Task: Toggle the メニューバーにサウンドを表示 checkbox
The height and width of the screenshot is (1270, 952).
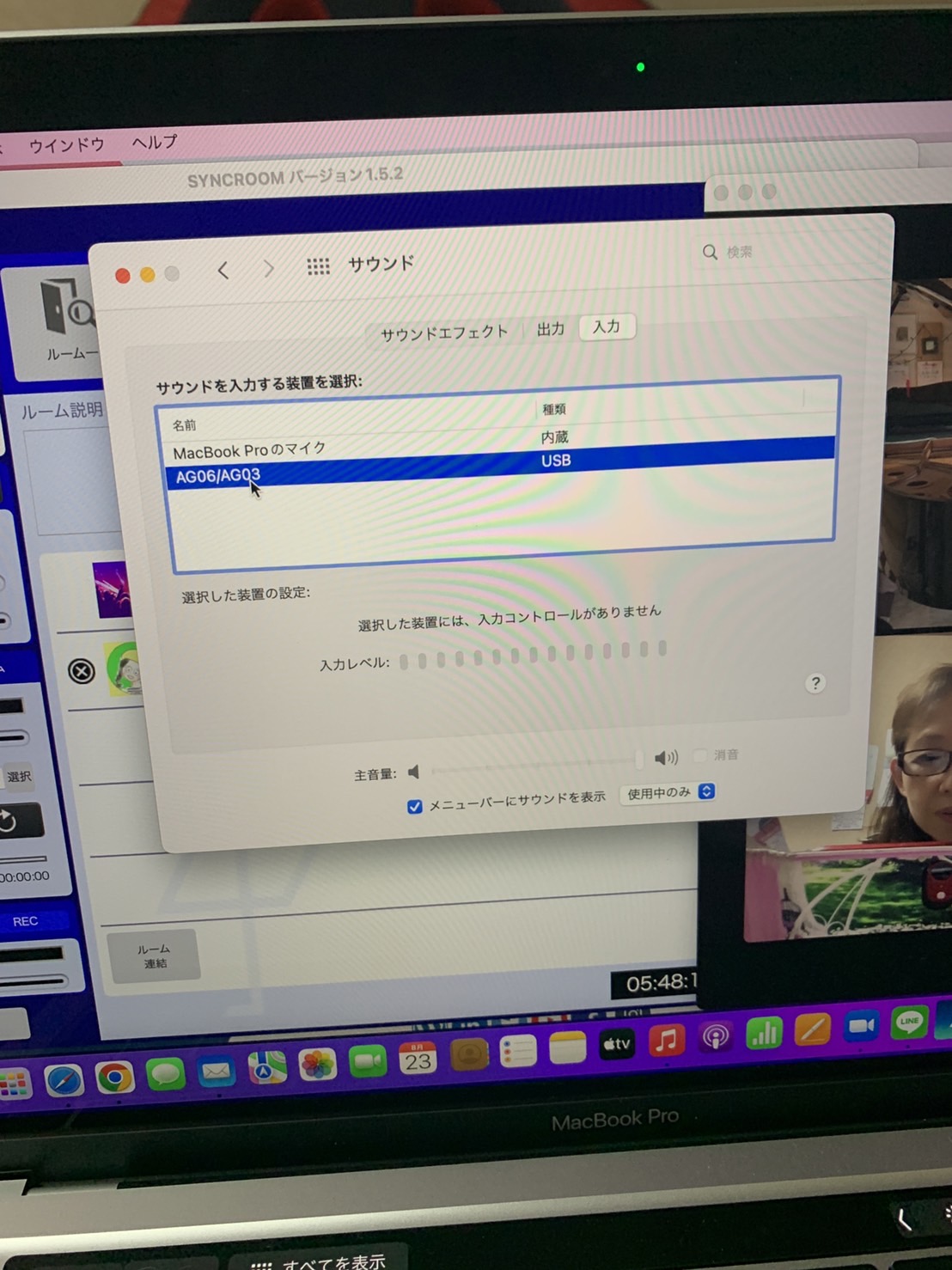Action: coord(415,806)
